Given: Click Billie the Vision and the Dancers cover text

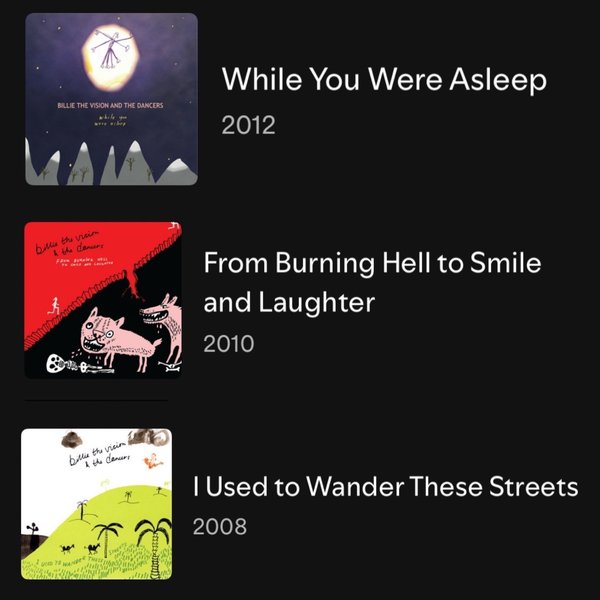Looking at the screenshot, I should [x=110, y=105].
